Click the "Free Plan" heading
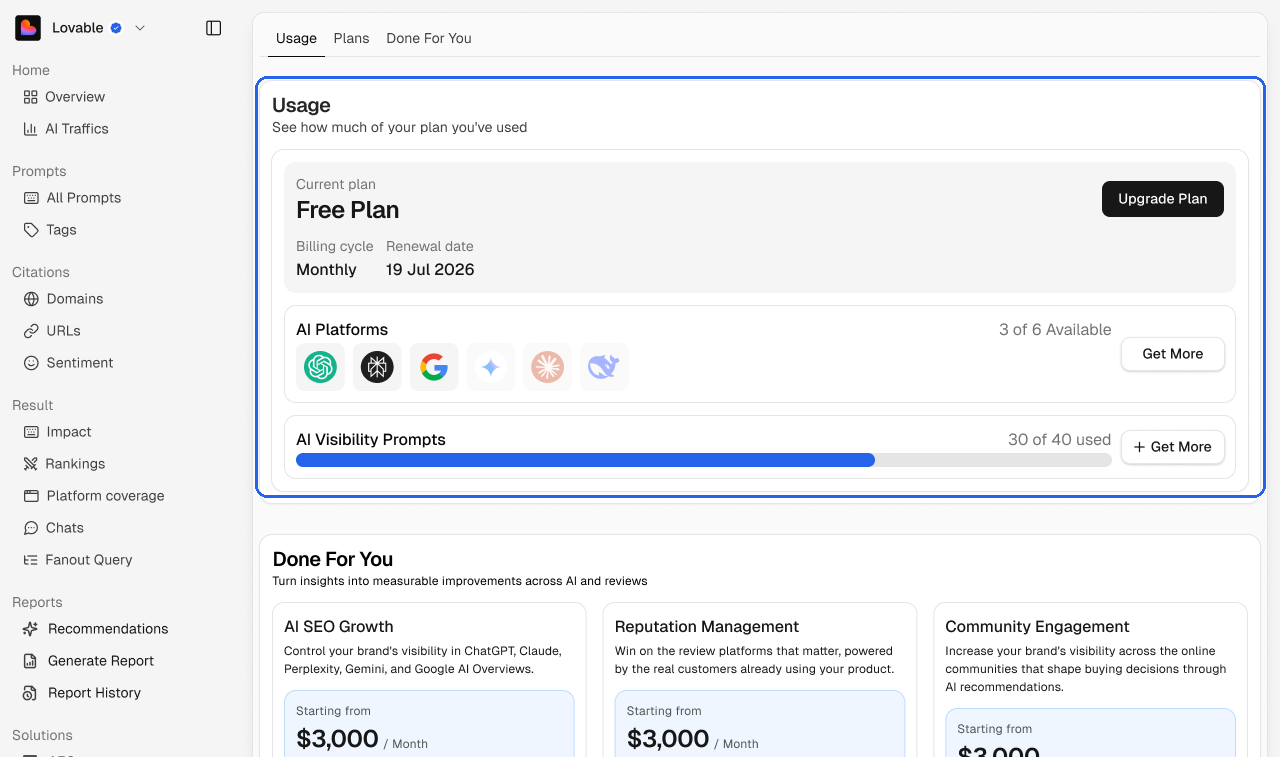Viewport: 1280px width, 757px height. [x=348, y=210]
